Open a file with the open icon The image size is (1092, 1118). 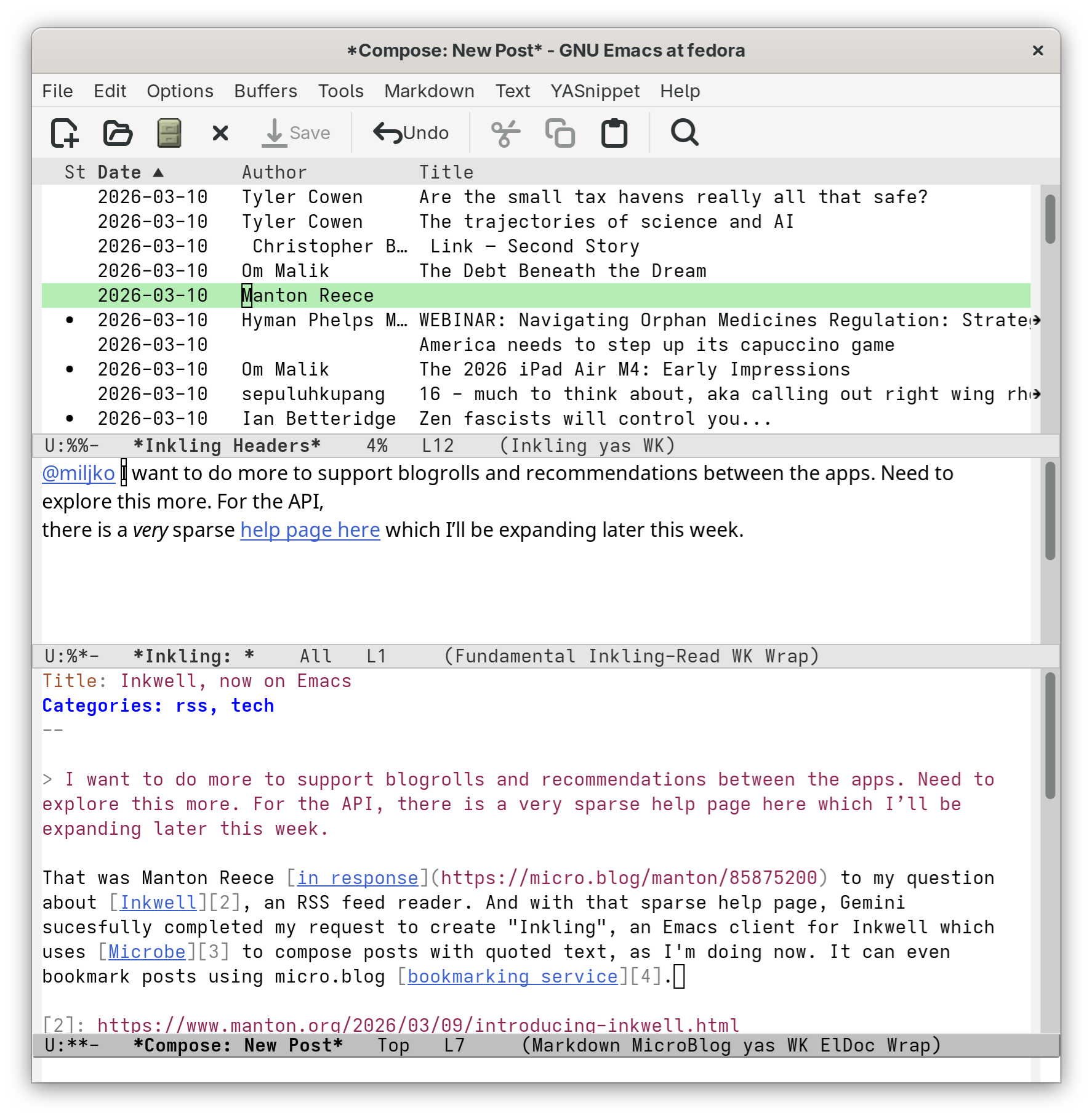point(117,132)
